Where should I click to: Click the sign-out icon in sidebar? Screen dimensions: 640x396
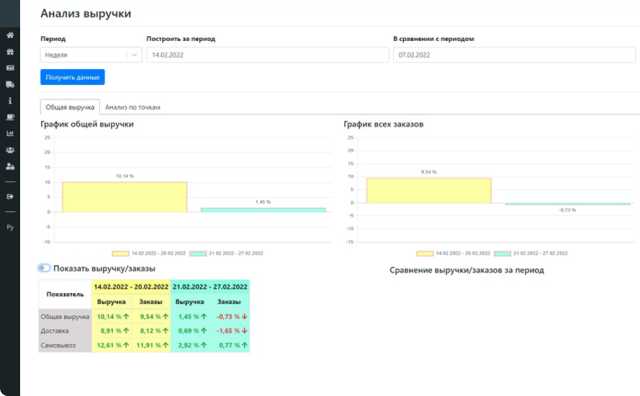[10, 196]
